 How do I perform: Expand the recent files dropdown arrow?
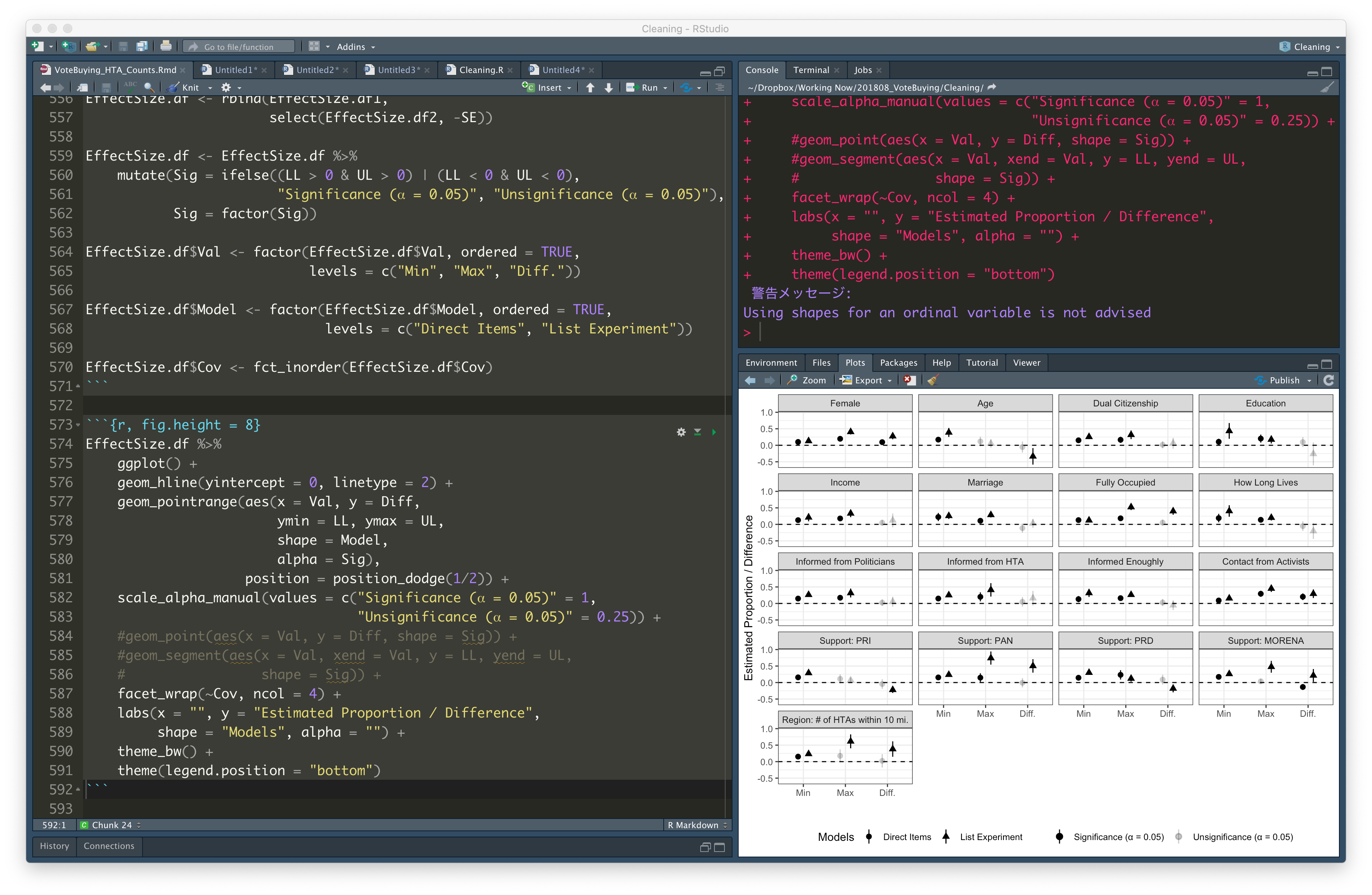[106, 47]
